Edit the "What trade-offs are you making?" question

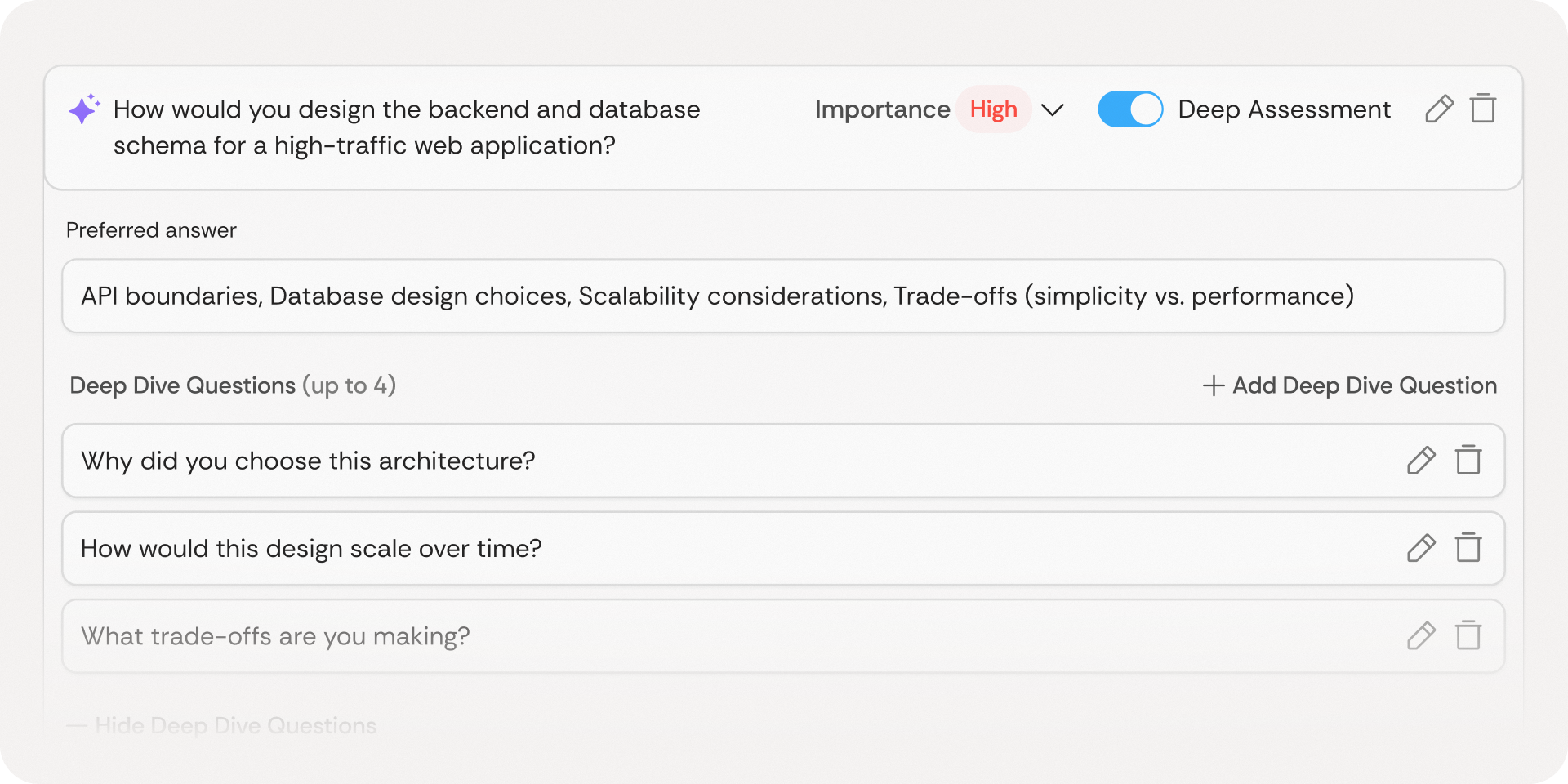pos(1421,635)
